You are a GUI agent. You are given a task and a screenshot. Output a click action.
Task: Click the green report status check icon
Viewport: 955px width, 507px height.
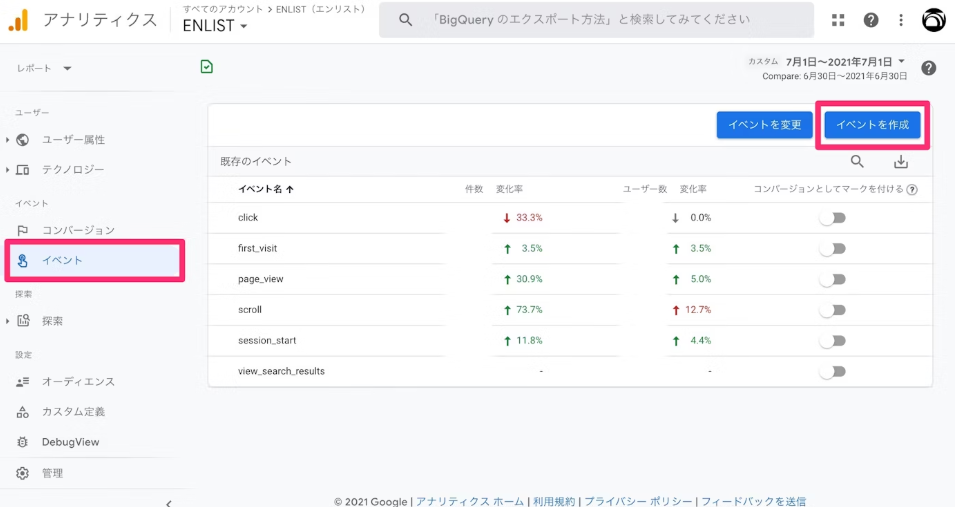pos(206,67)
